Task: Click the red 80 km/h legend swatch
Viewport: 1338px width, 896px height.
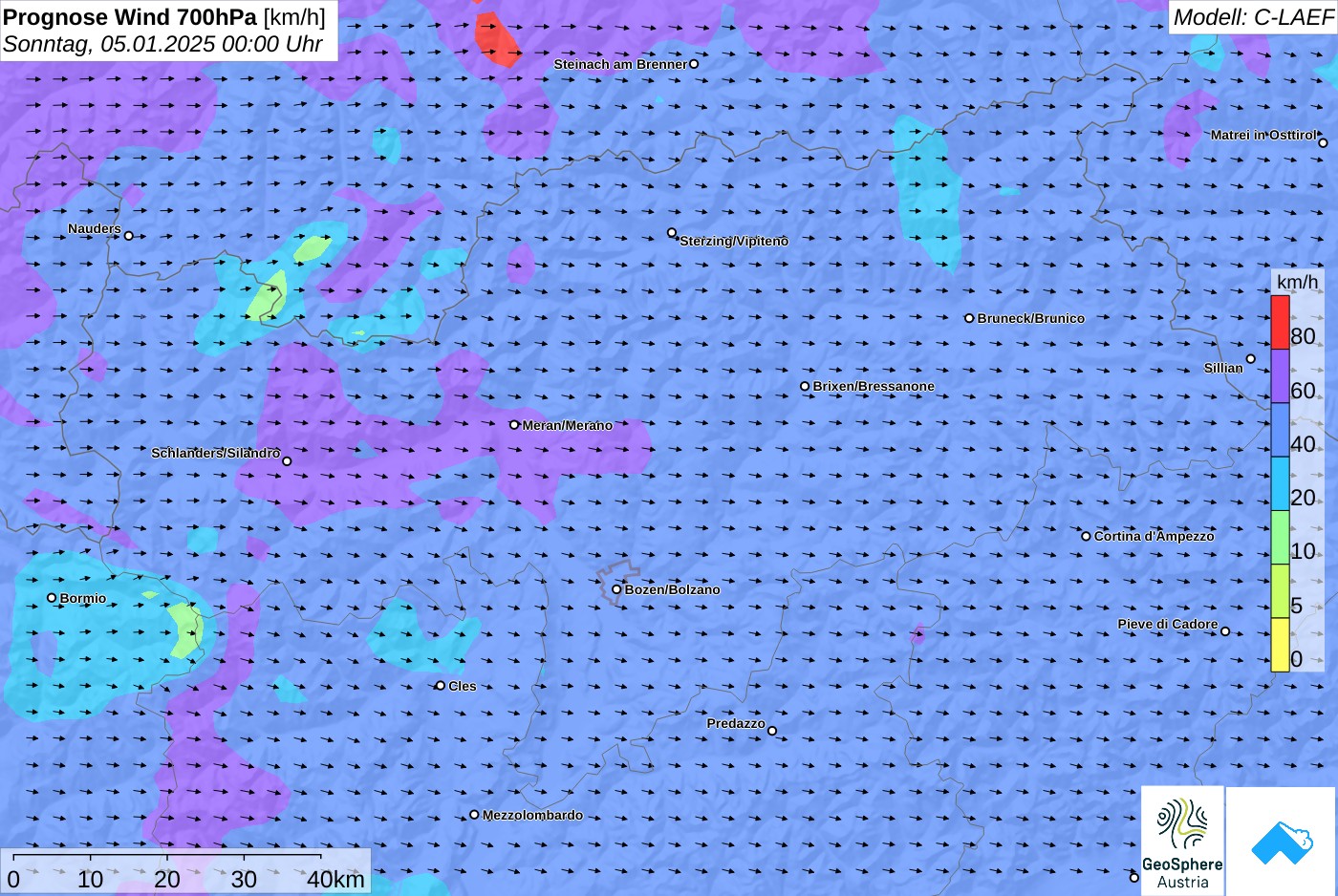Action: tap(1280, 323)
